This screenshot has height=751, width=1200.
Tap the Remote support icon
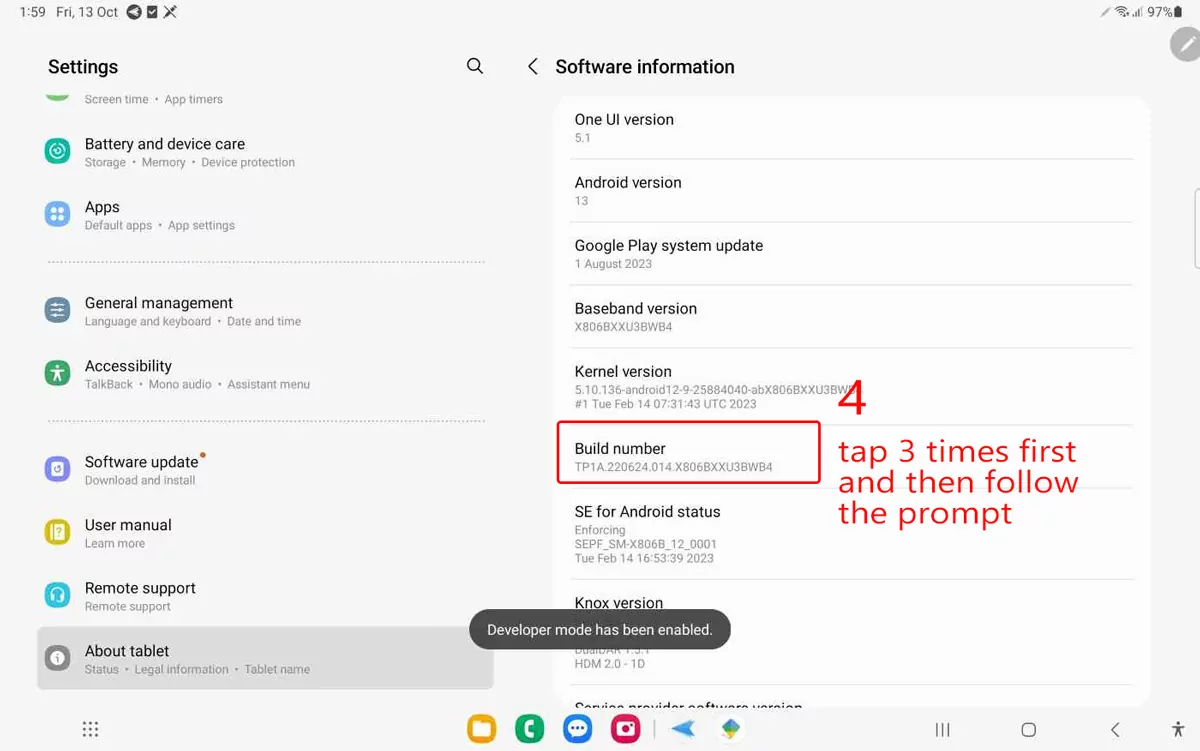click(x=57, y=595)
